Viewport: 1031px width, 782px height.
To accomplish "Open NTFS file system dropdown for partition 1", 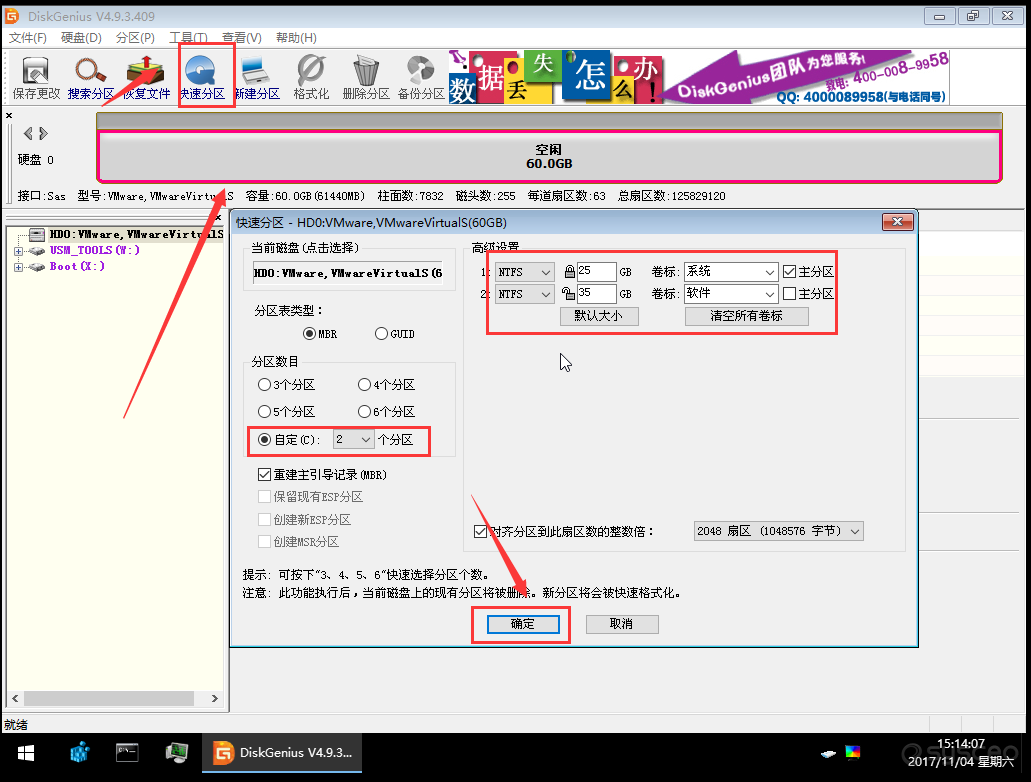I will [x=524, y=272].
